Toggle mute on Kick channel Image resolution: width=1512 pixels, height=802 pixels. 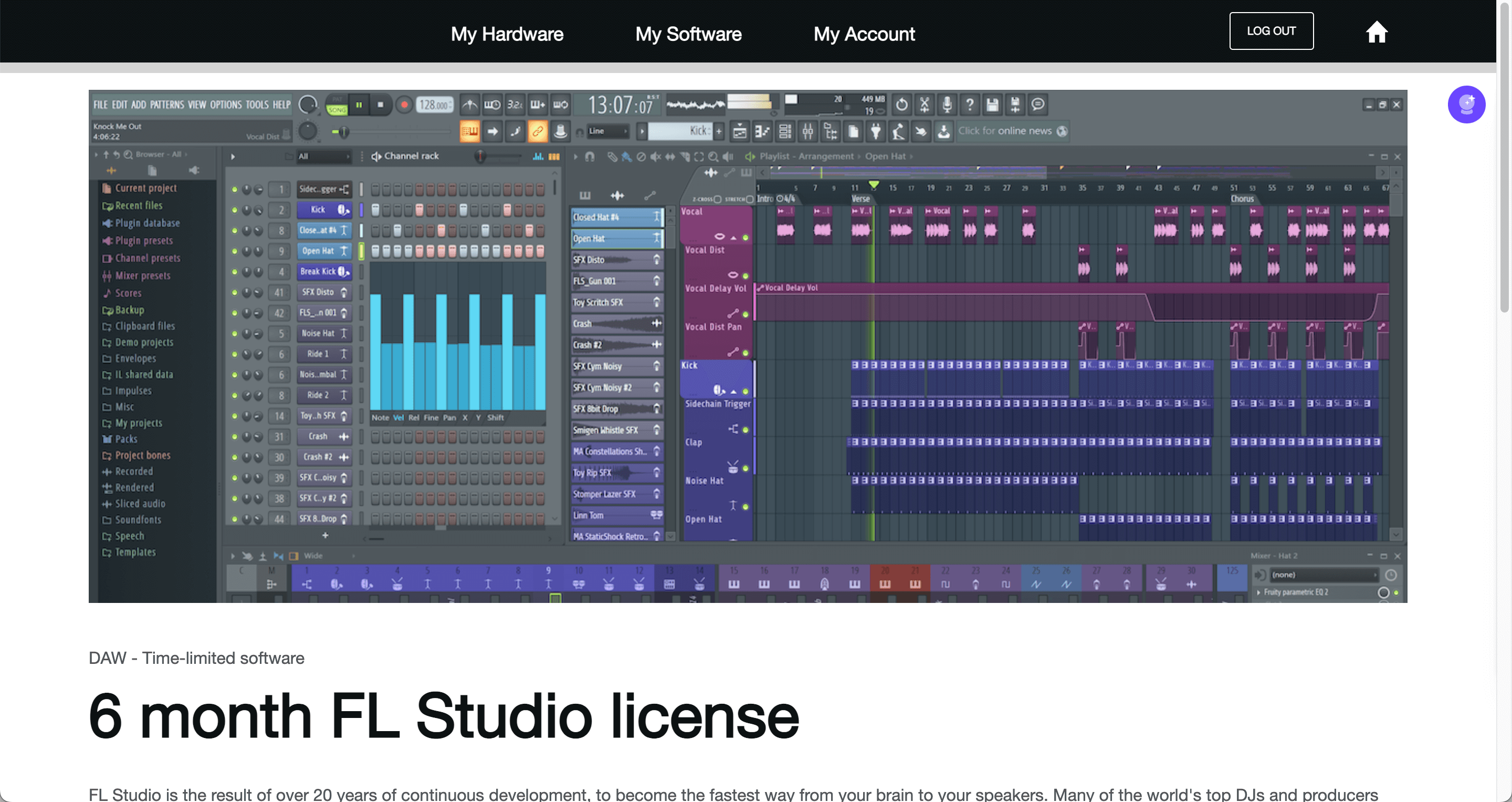(x=234, y=209)
